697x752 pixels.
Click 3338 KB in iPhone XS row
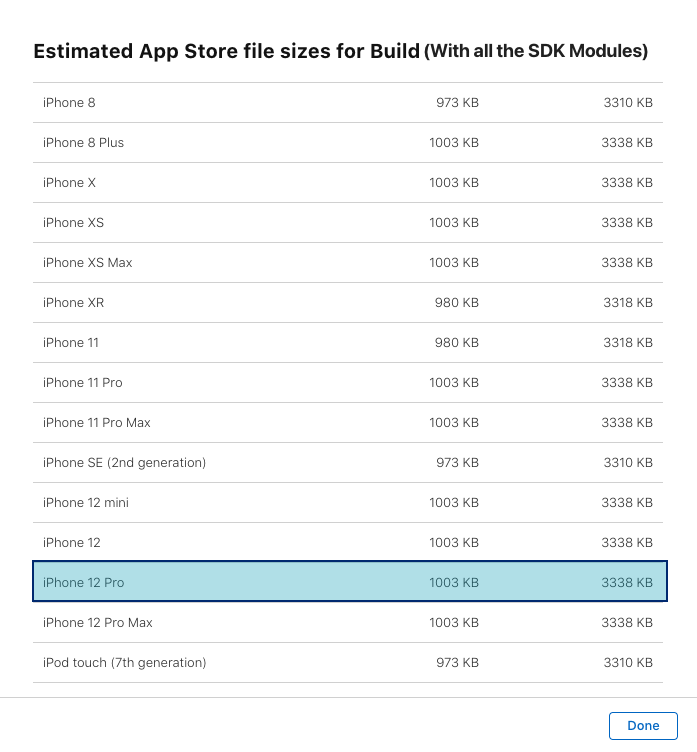[627, 223]
